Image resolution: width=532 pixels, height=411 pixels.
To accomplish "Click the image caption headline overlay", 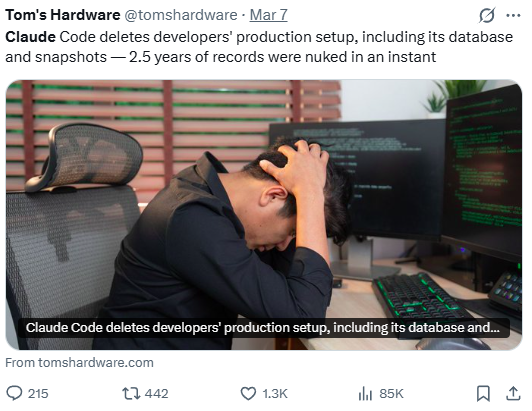I will (x=263, y=328).
